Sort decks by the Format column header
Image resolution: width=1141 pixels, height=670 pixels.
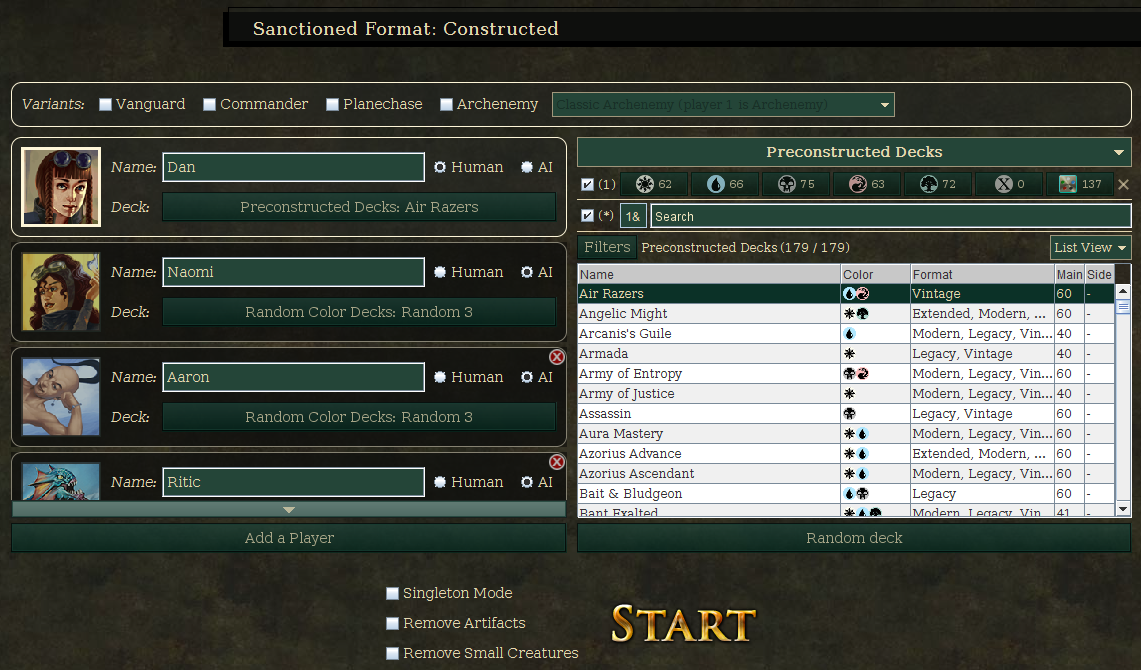point(981,274)
